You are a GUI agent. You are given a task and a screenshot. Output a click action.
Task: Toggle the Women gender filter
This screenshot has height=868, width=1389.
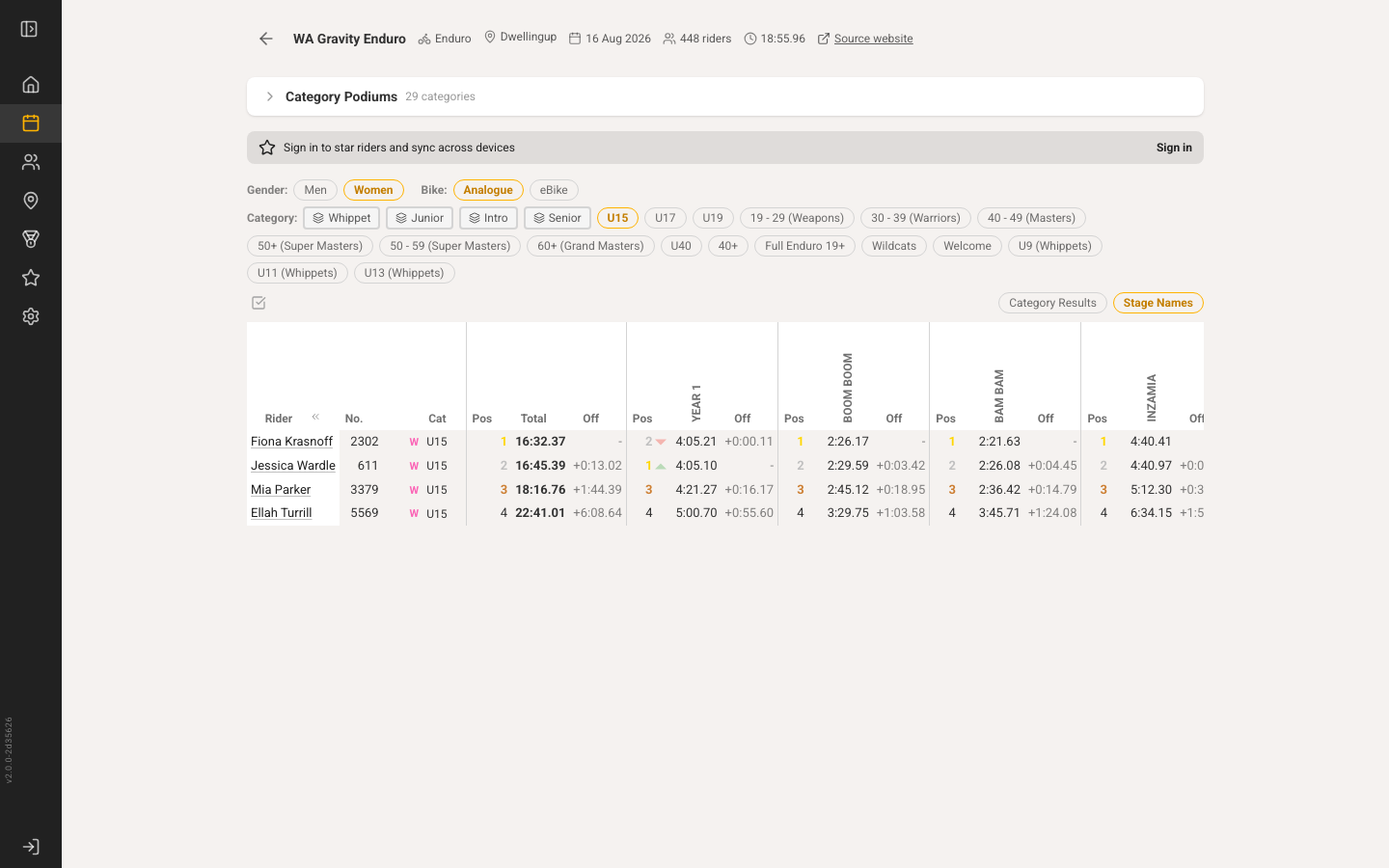373,190
